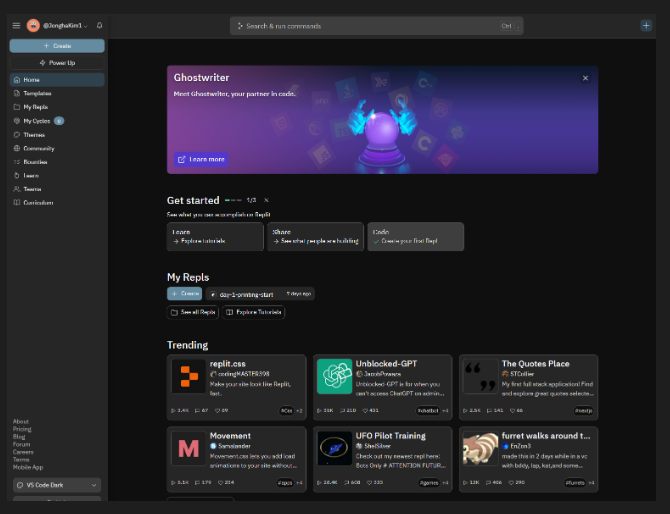Image resolution: width=670 pixels, height=514 pixels.
Task: Open Themes in sidebar
Action: (57, 135)
